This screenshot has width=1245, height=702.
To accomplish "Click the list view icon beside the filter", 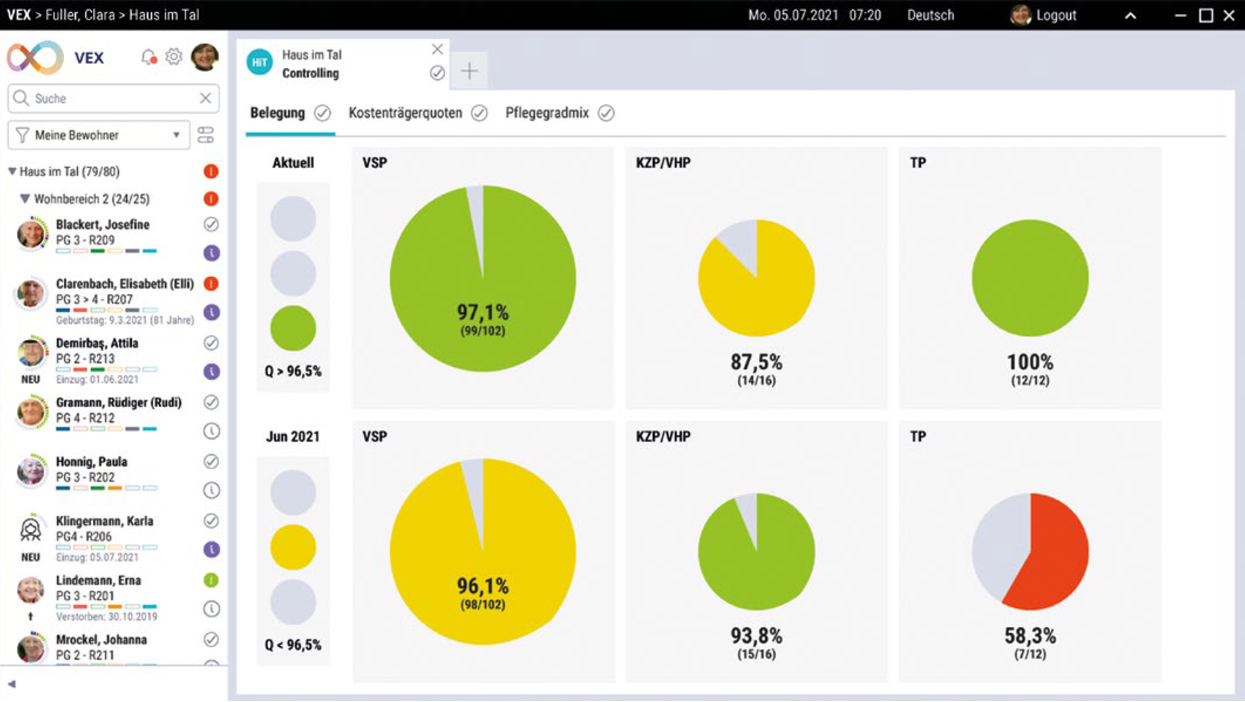I will (206, 135).
